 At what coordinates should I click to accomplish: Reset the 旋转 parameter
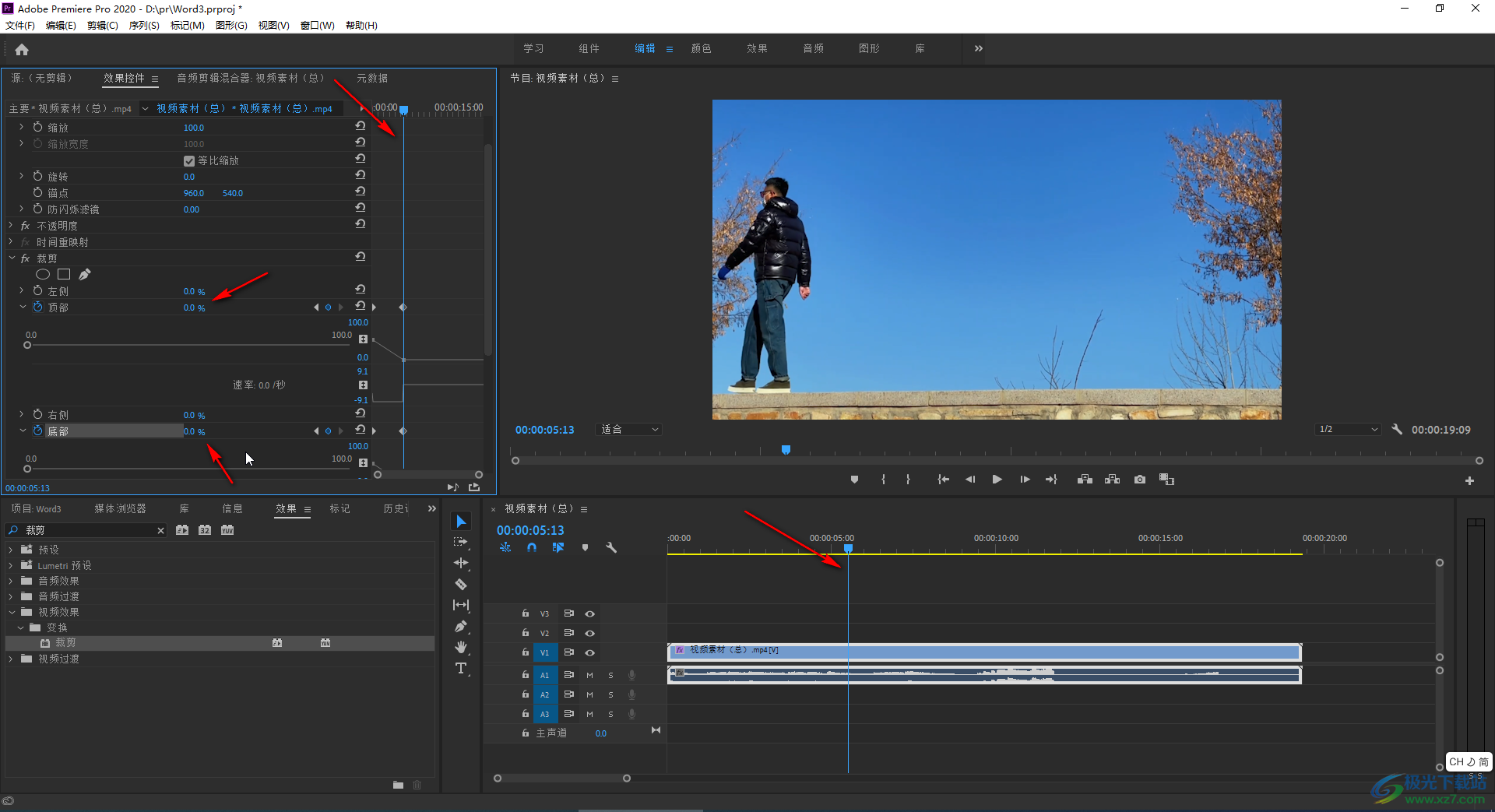pyautogui.click(x=361, y=175)
